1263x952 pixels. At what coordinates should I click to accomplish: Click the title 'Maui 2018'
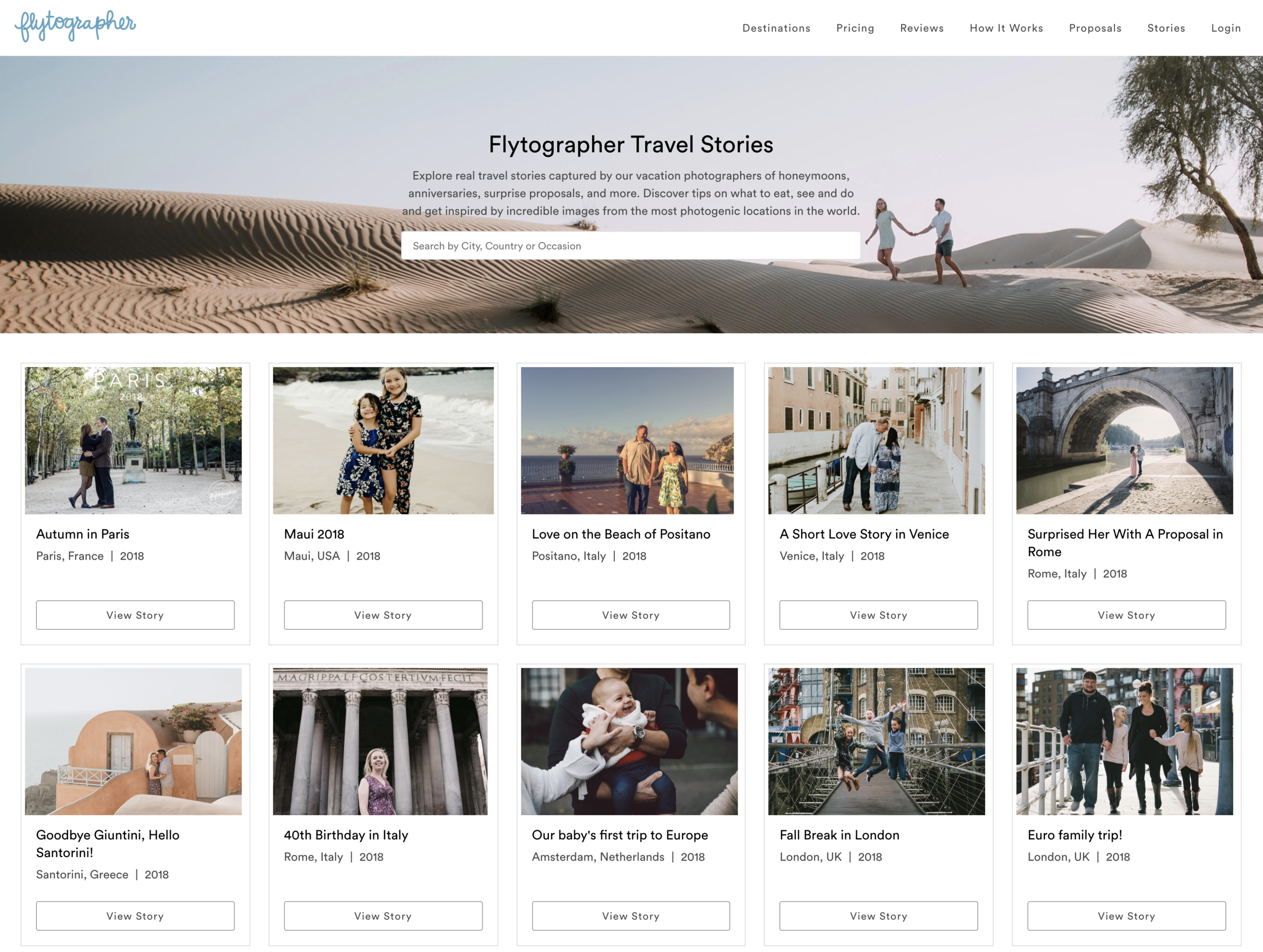click(314, 534)
